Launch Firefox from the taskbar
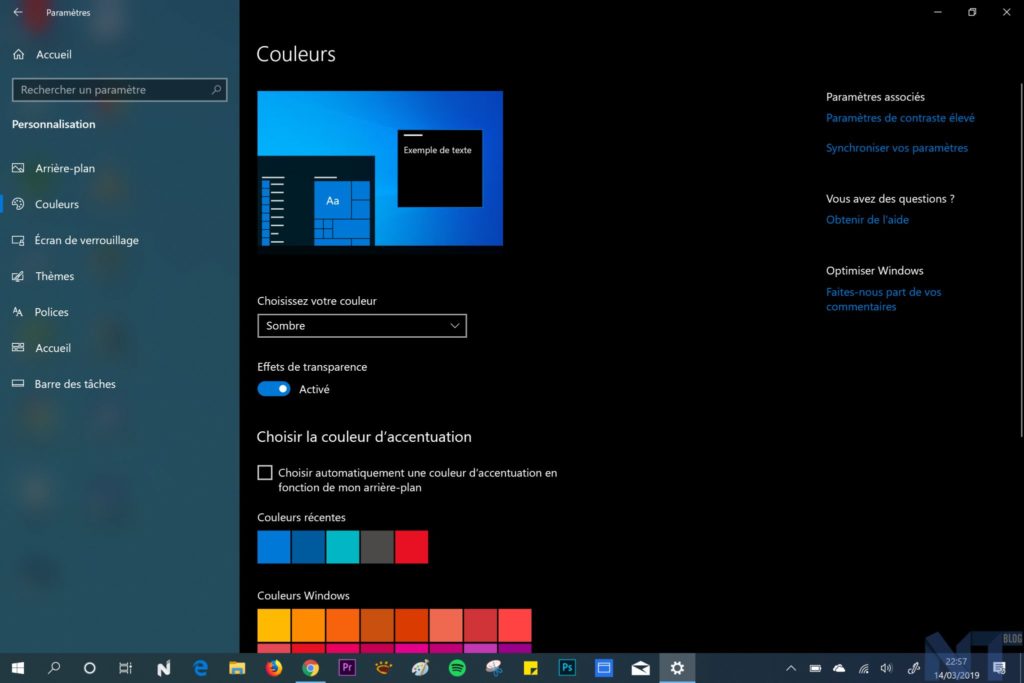1024x683 pixels. pos(273,667)
